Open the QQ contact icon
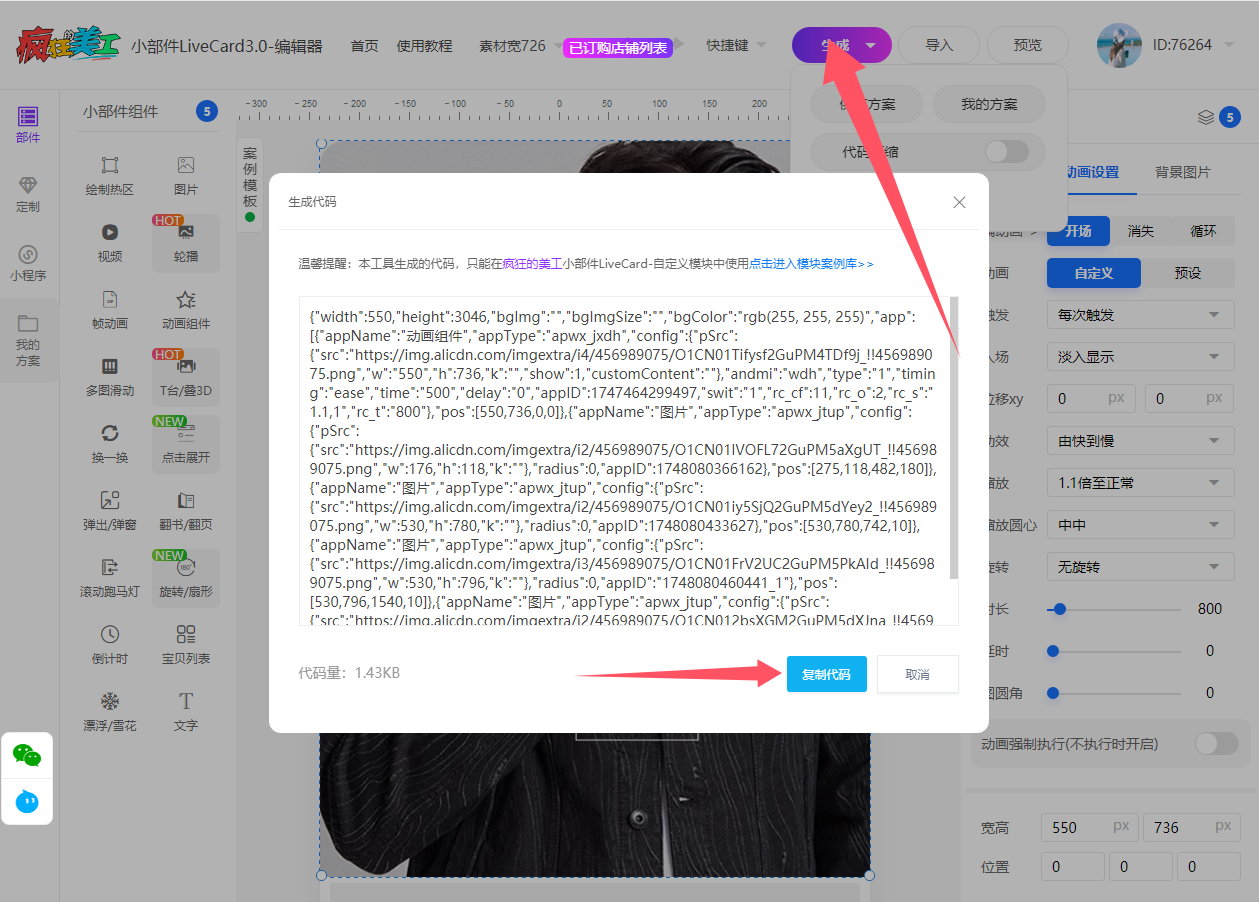This screenshot has height=902, width=1259. (27, 801)
